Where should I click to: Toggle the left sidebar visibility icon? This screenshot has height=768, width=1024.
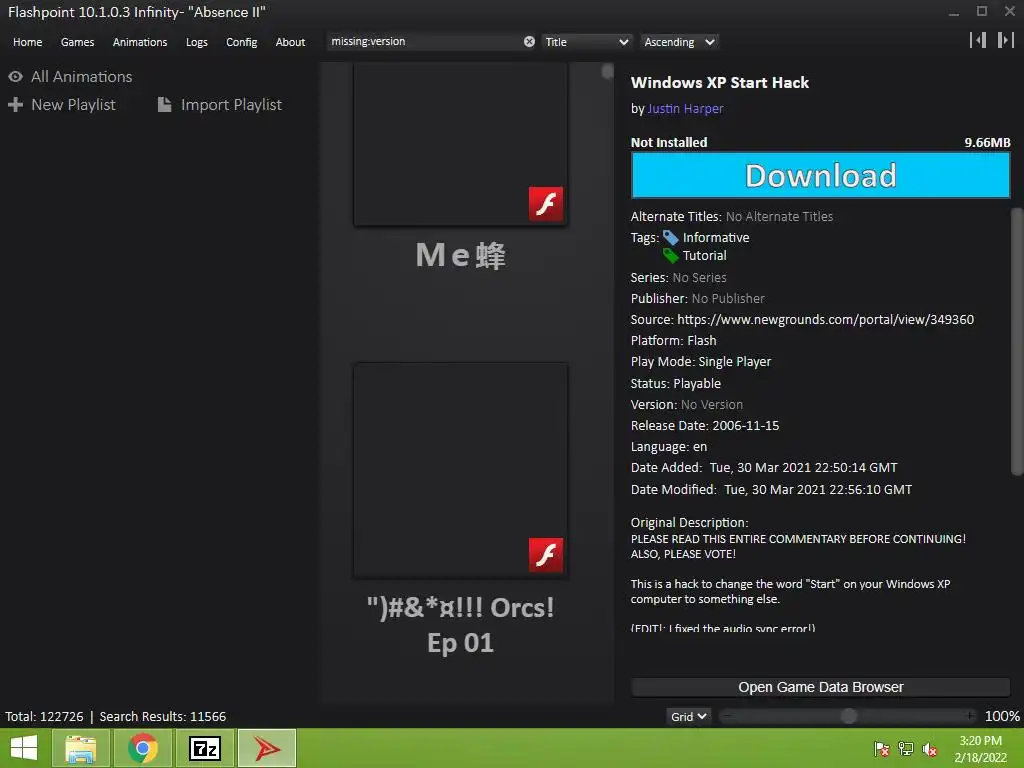click(978, 40)
